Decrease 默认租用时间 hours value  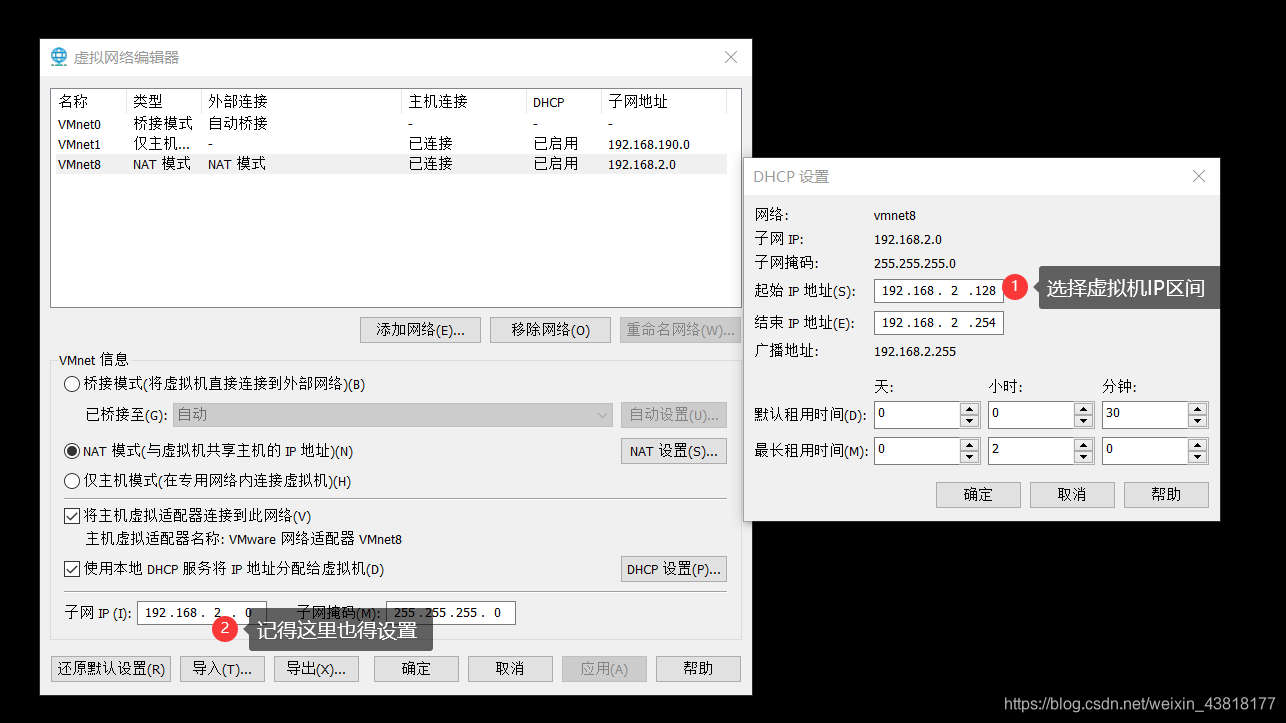[1083, 421]
